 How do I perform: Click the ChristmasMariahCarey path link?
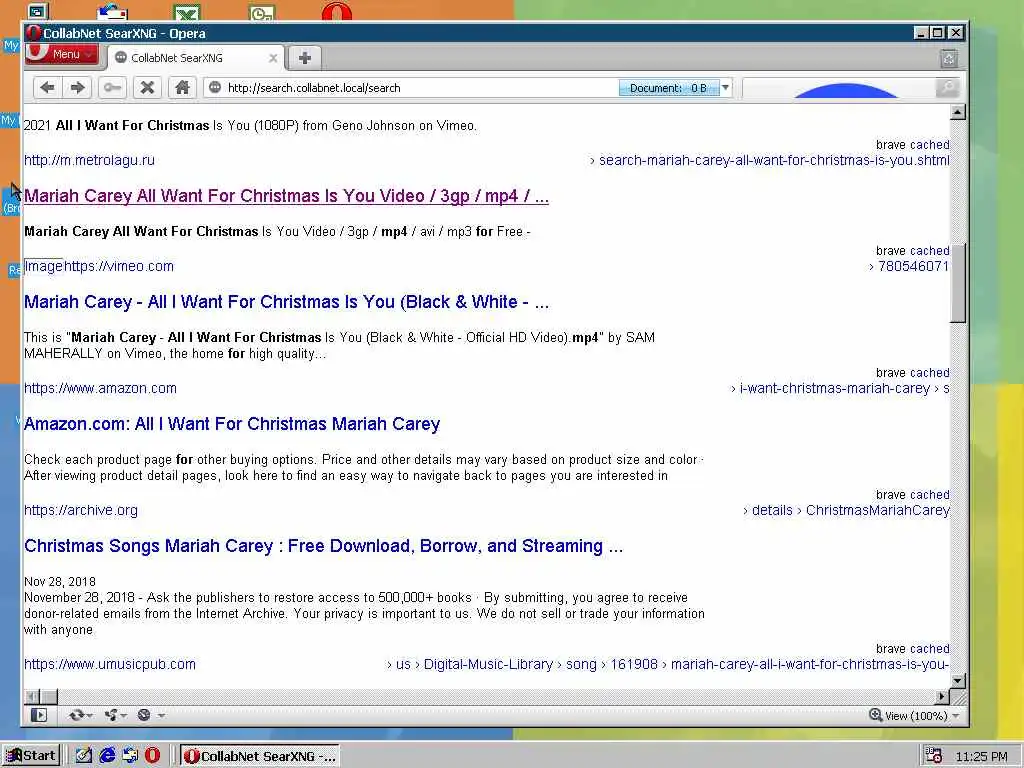pos(878,510)
